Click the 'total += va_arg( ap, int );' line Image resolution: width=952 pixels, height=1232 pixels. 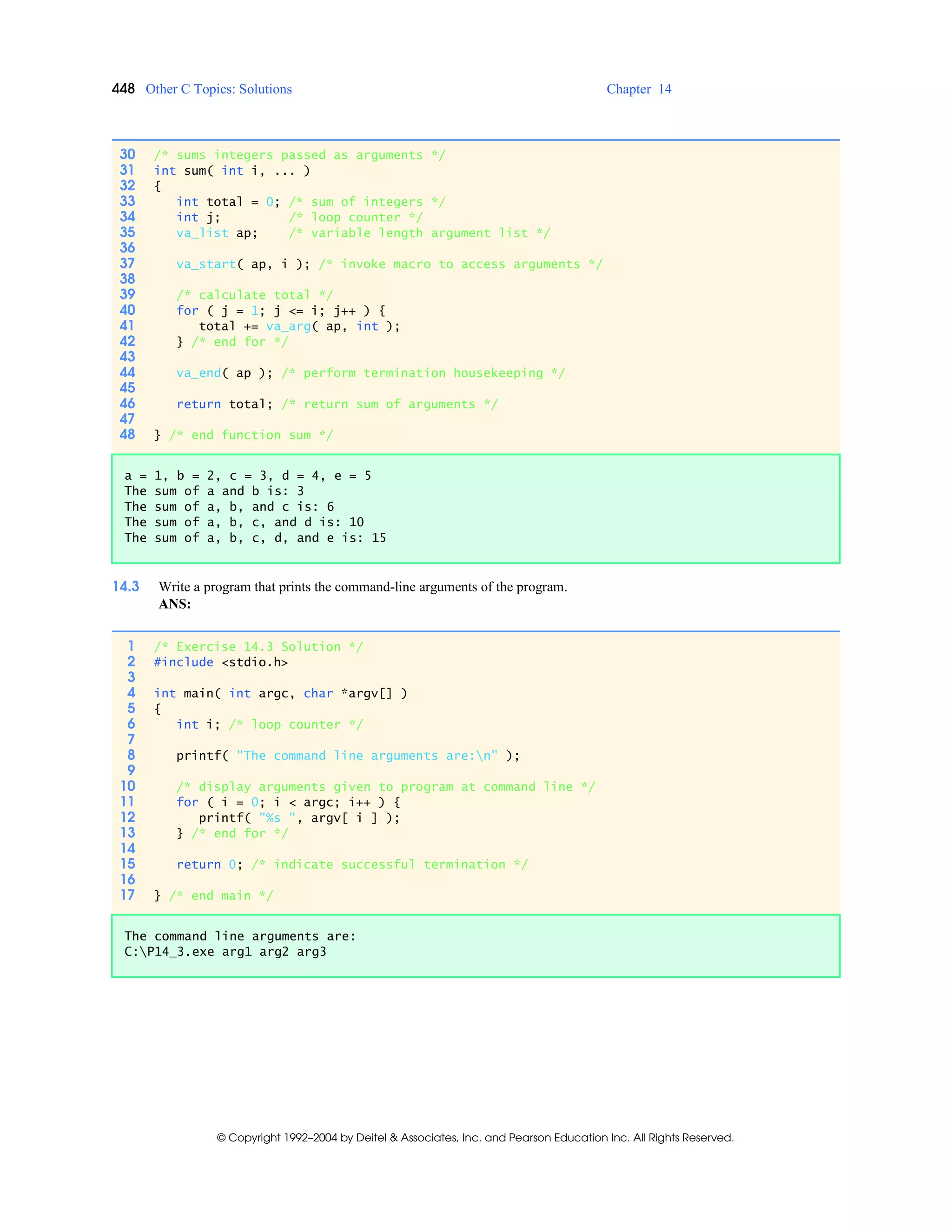[299, 326]
